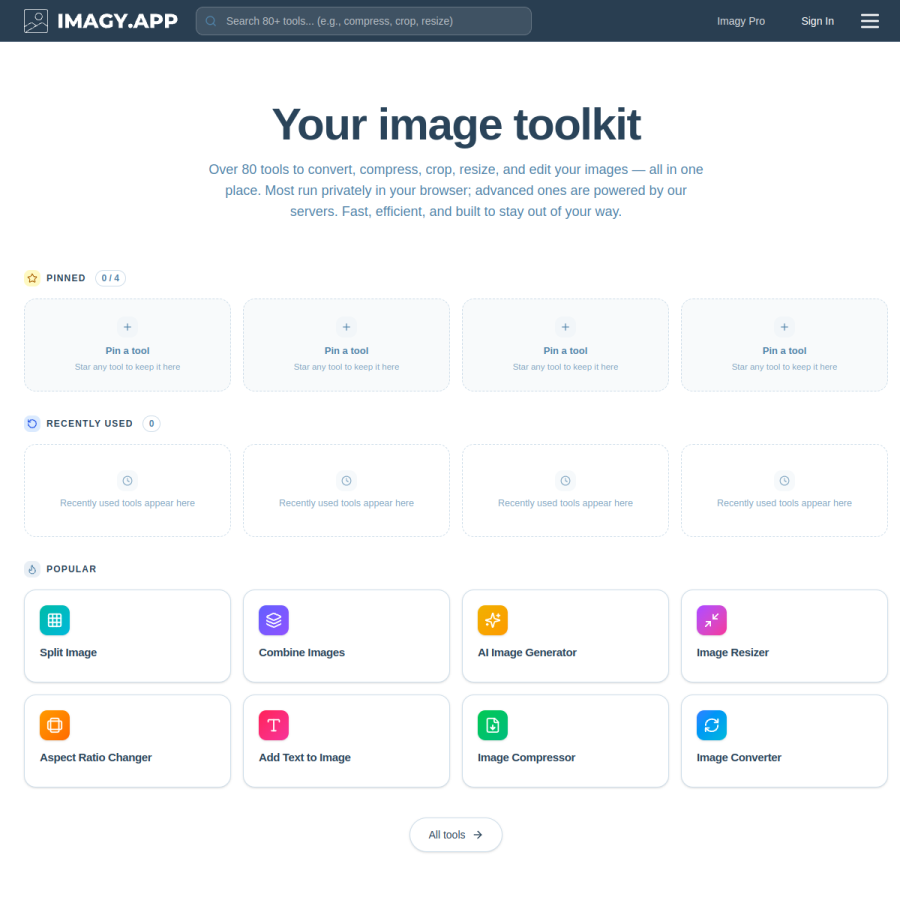
Task: Click 'Pin a tool' text in first card
Action: click(127, 351)
